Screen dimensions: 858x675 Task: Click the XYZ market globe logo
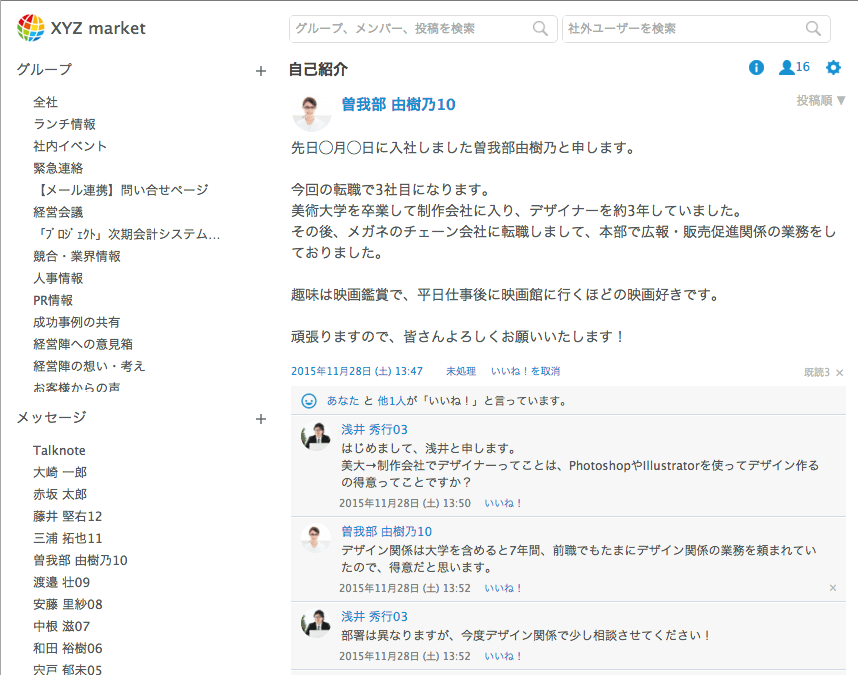point(31,28)
